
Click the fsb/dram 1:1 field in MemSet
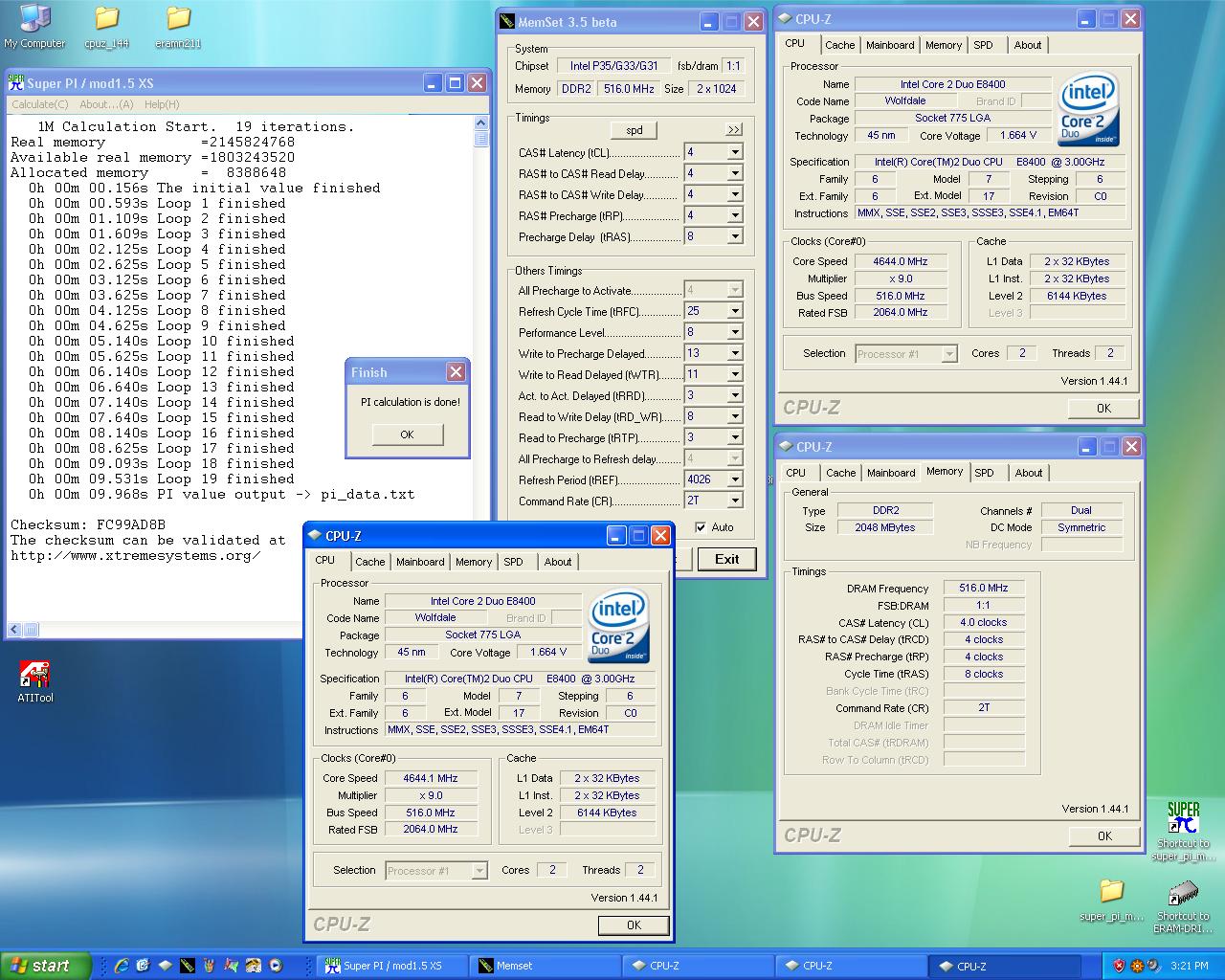click(x=733, y=66)
